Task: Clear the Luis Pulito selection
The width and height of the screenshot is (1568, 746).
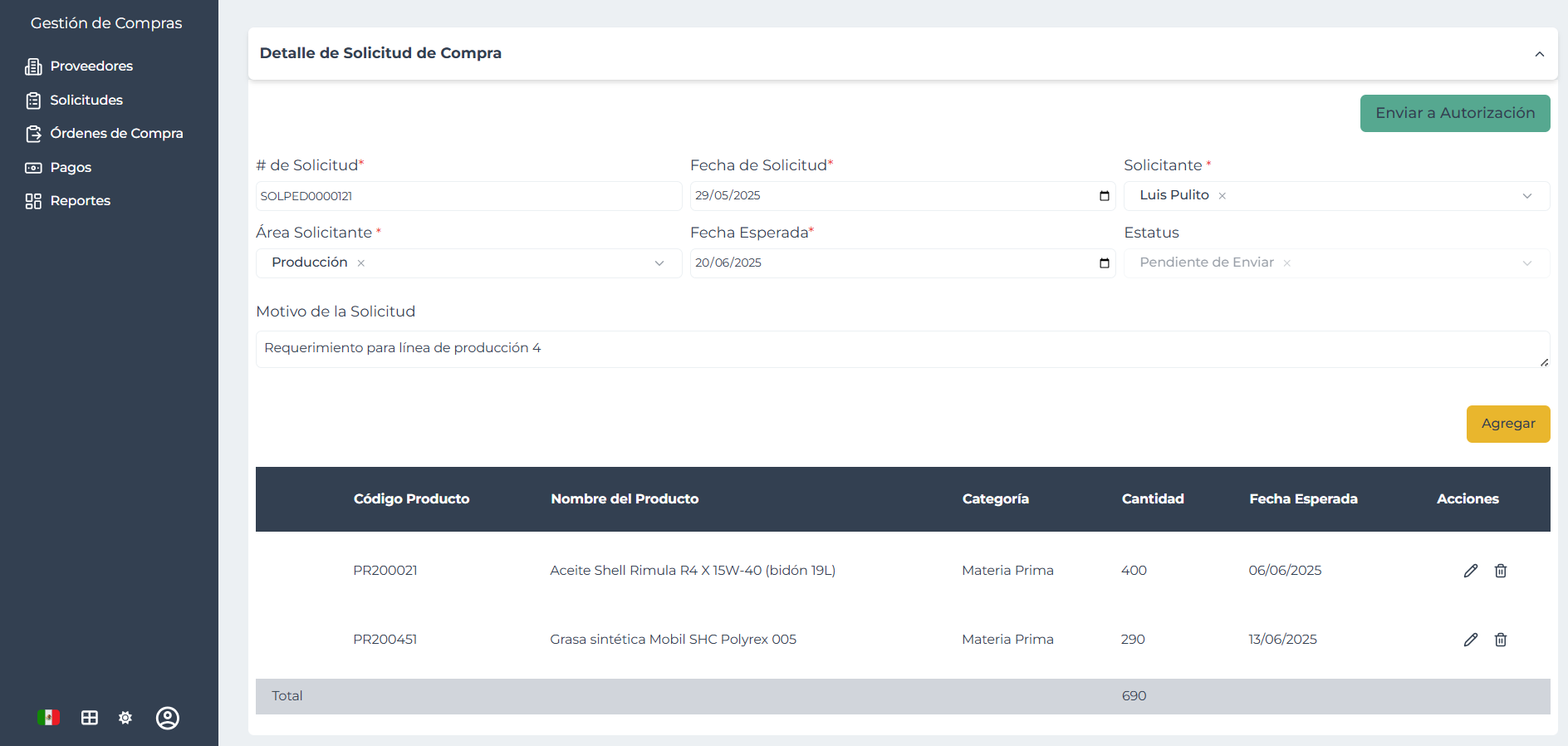Action: coord(1222,196)
